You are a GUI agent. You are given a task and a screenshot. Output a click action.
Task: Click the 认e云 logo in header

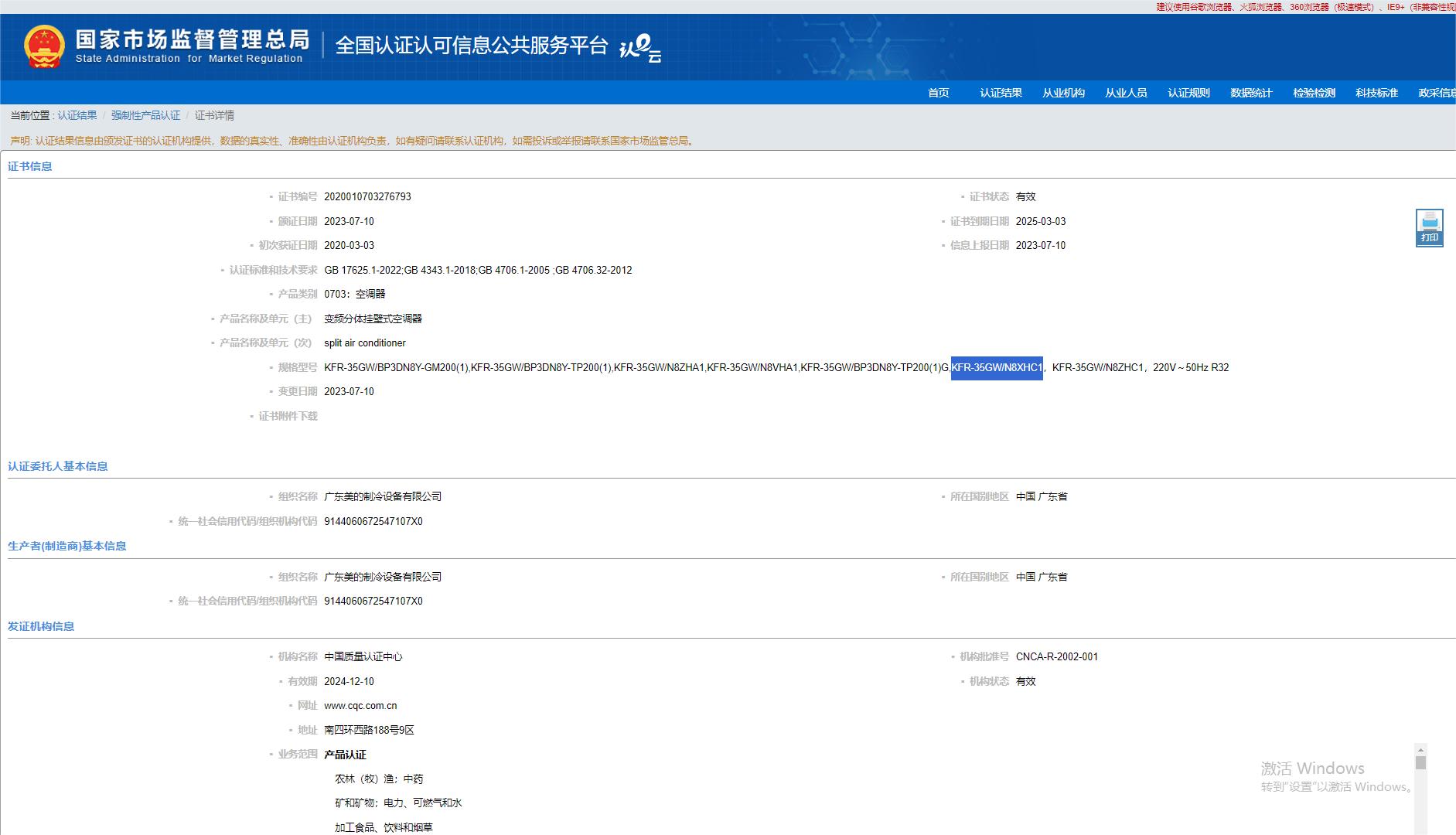(640, 49)
